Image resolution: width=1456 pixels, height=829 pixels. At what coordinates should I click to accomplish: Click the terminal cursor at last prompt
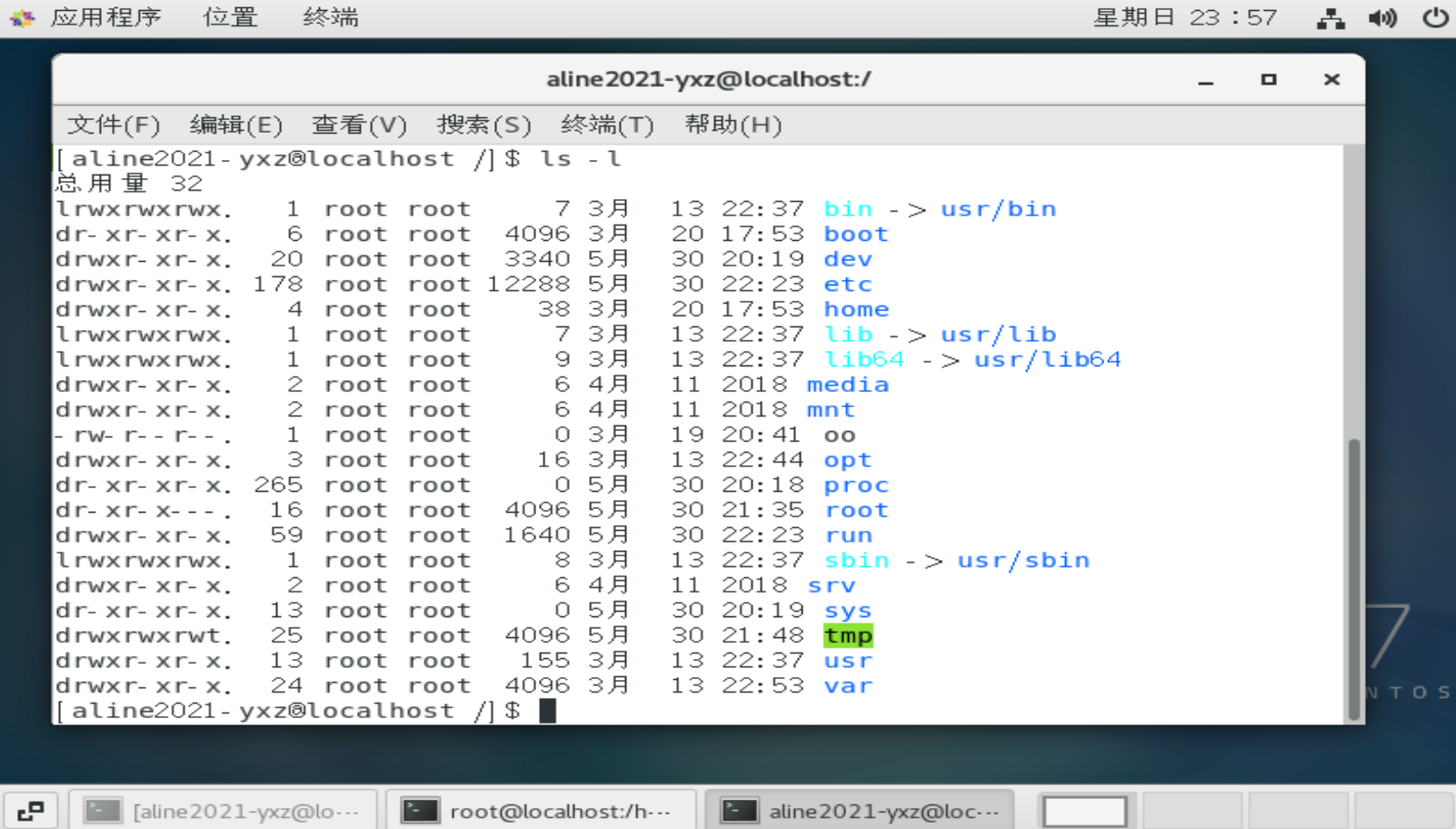click(x=547, y=711)
